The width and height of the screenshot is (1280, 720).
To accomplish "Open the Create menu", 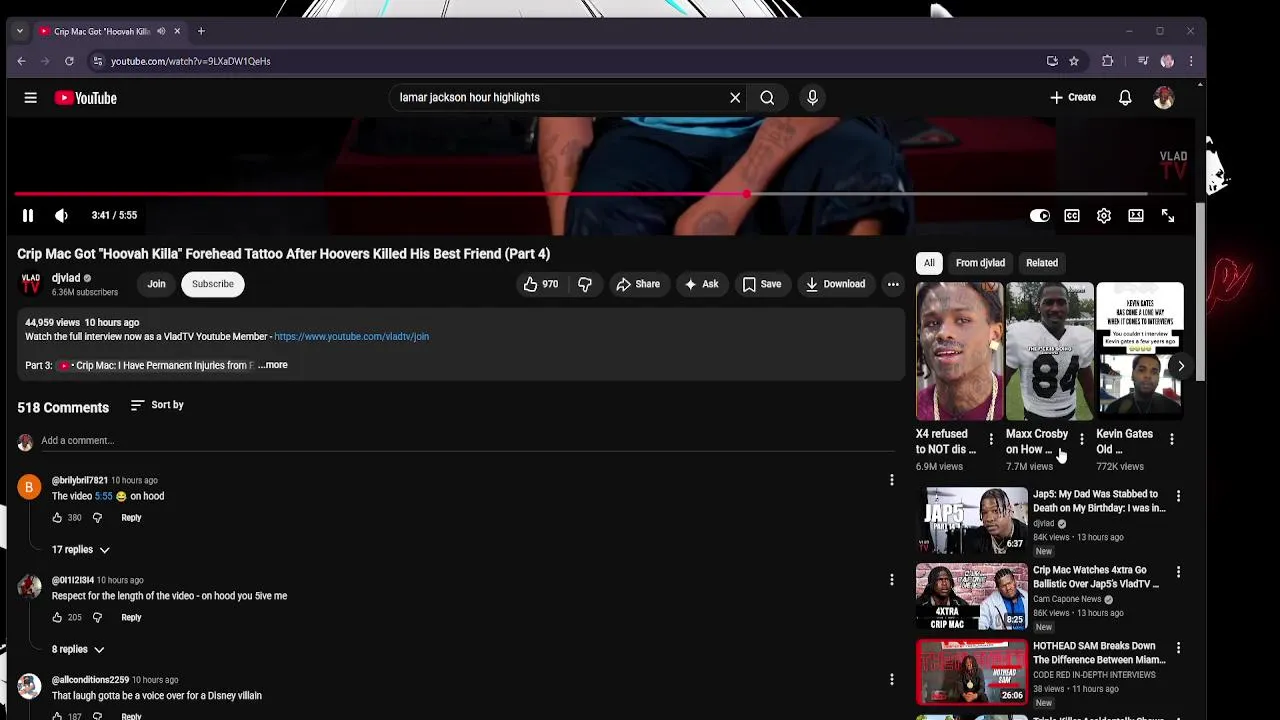I will tap(1073, 98).
